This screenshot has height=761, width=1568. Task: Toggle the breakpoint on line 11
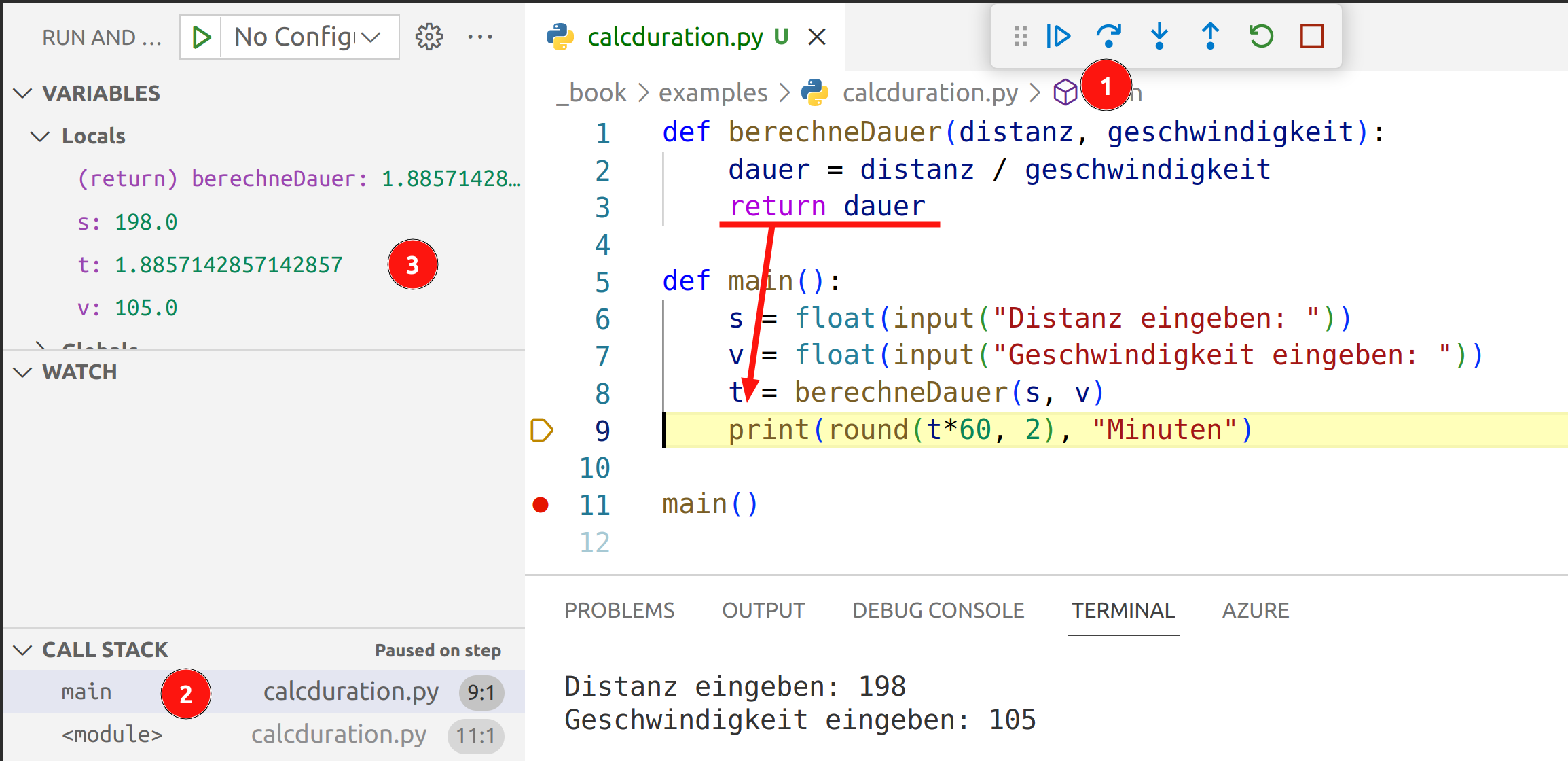point(541,505)
